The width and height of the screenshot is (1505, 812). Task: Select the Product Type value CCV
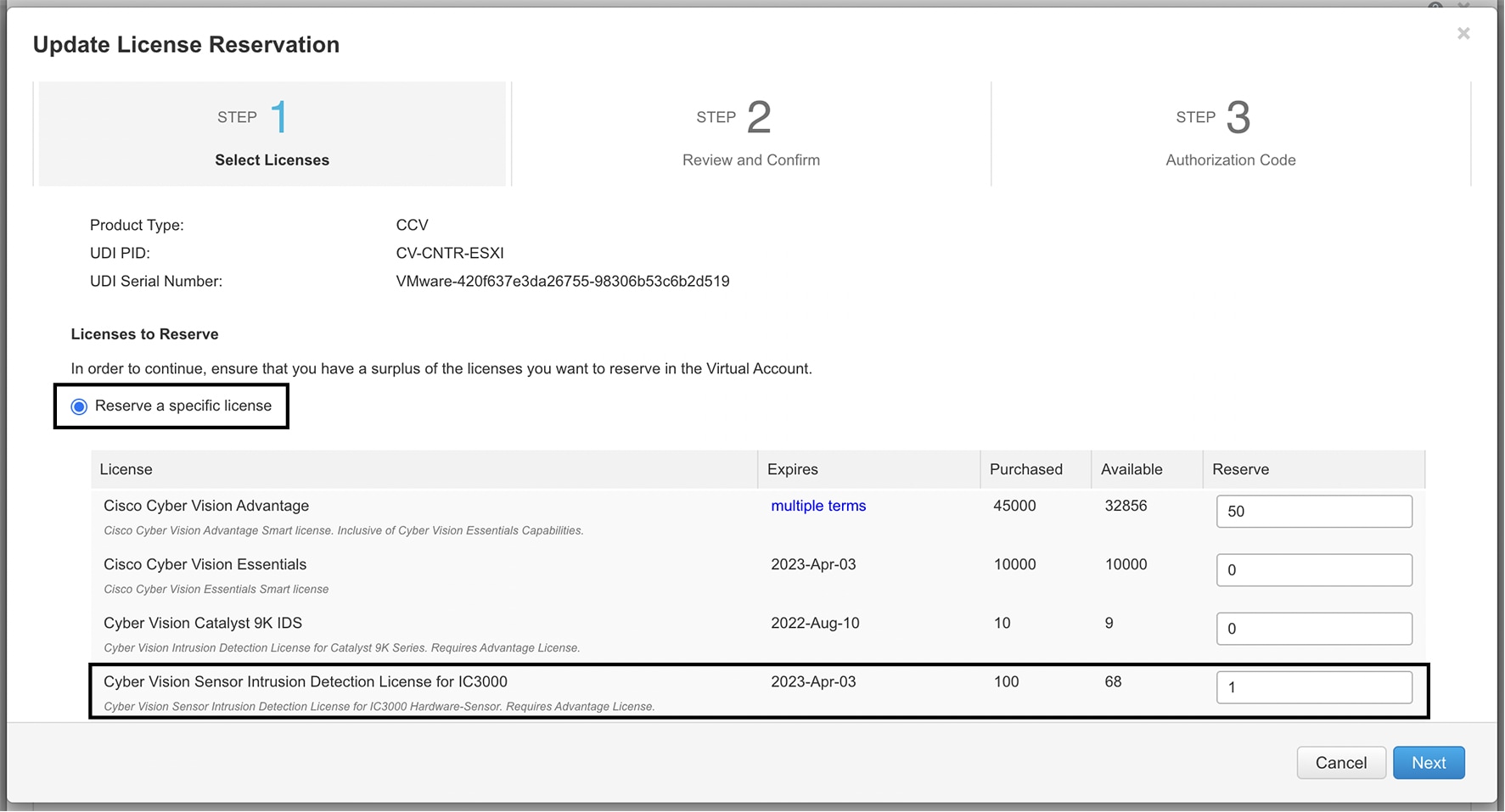tap(412, 225)
